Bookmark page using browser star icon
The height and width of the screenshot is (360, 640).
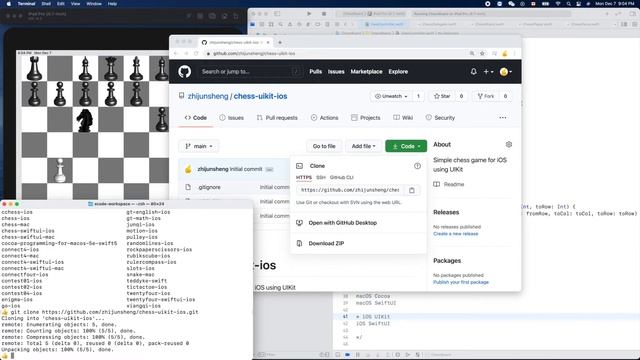482,53
